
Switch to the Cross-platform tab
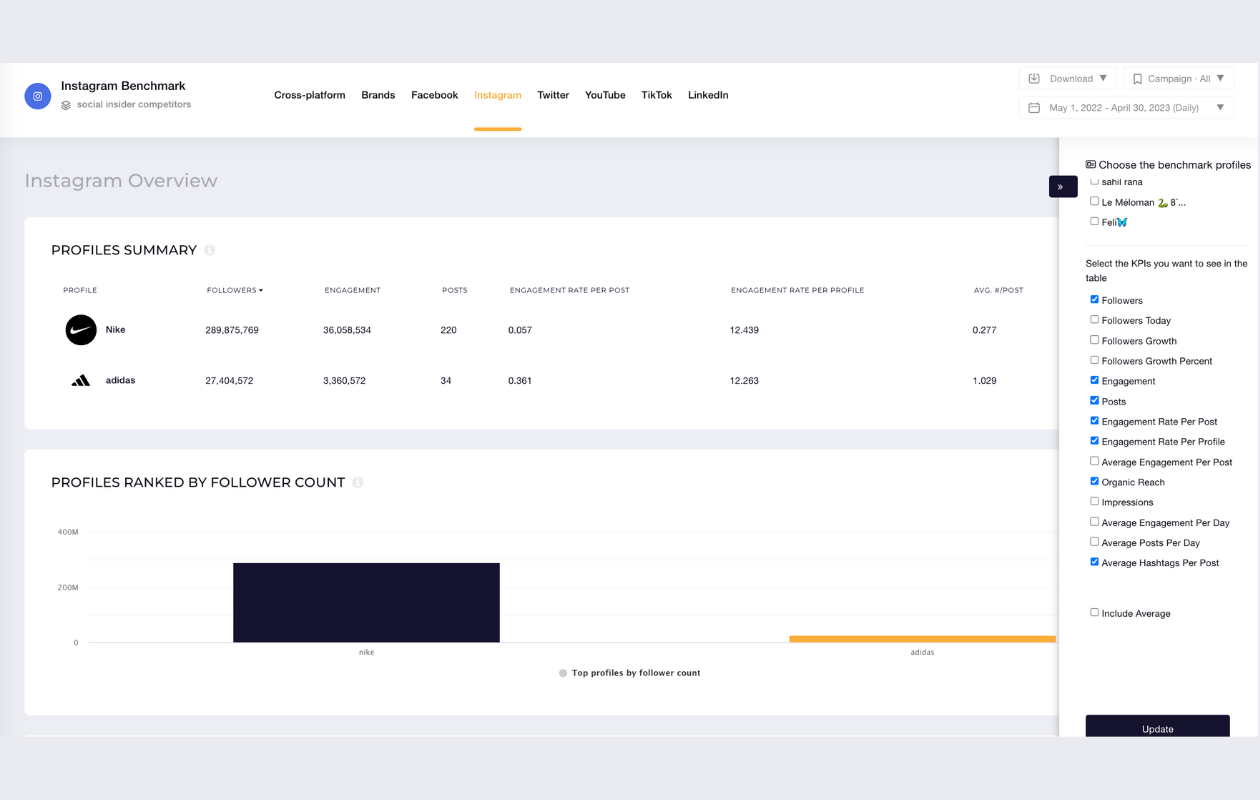[310, 95]
